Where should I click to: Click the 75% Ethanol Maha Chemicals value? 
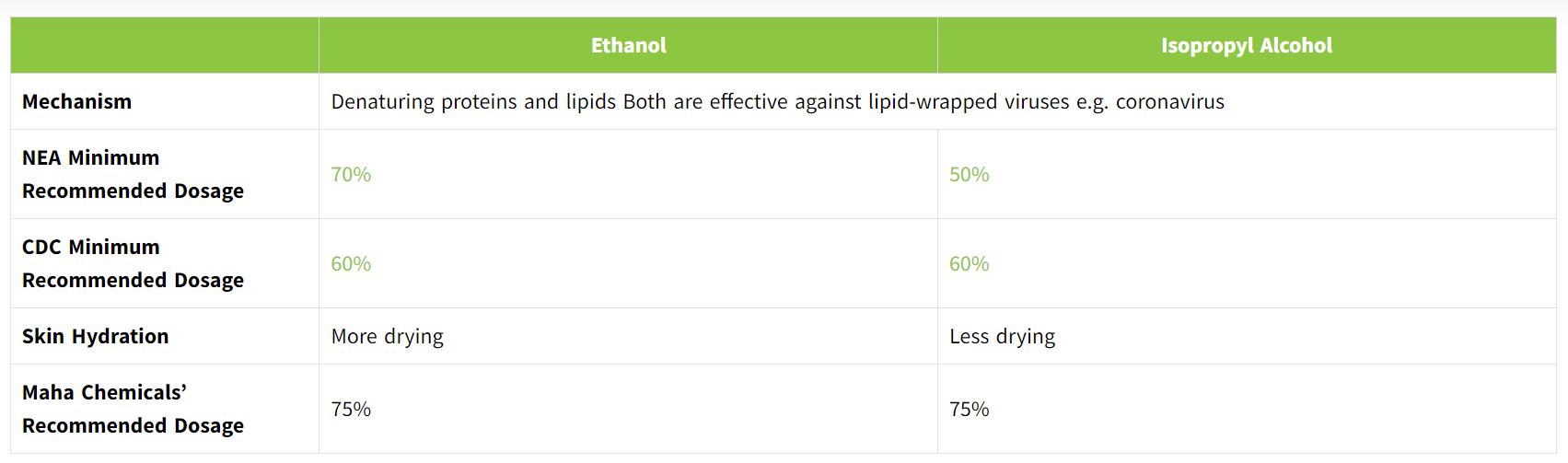tap(351, 409)
